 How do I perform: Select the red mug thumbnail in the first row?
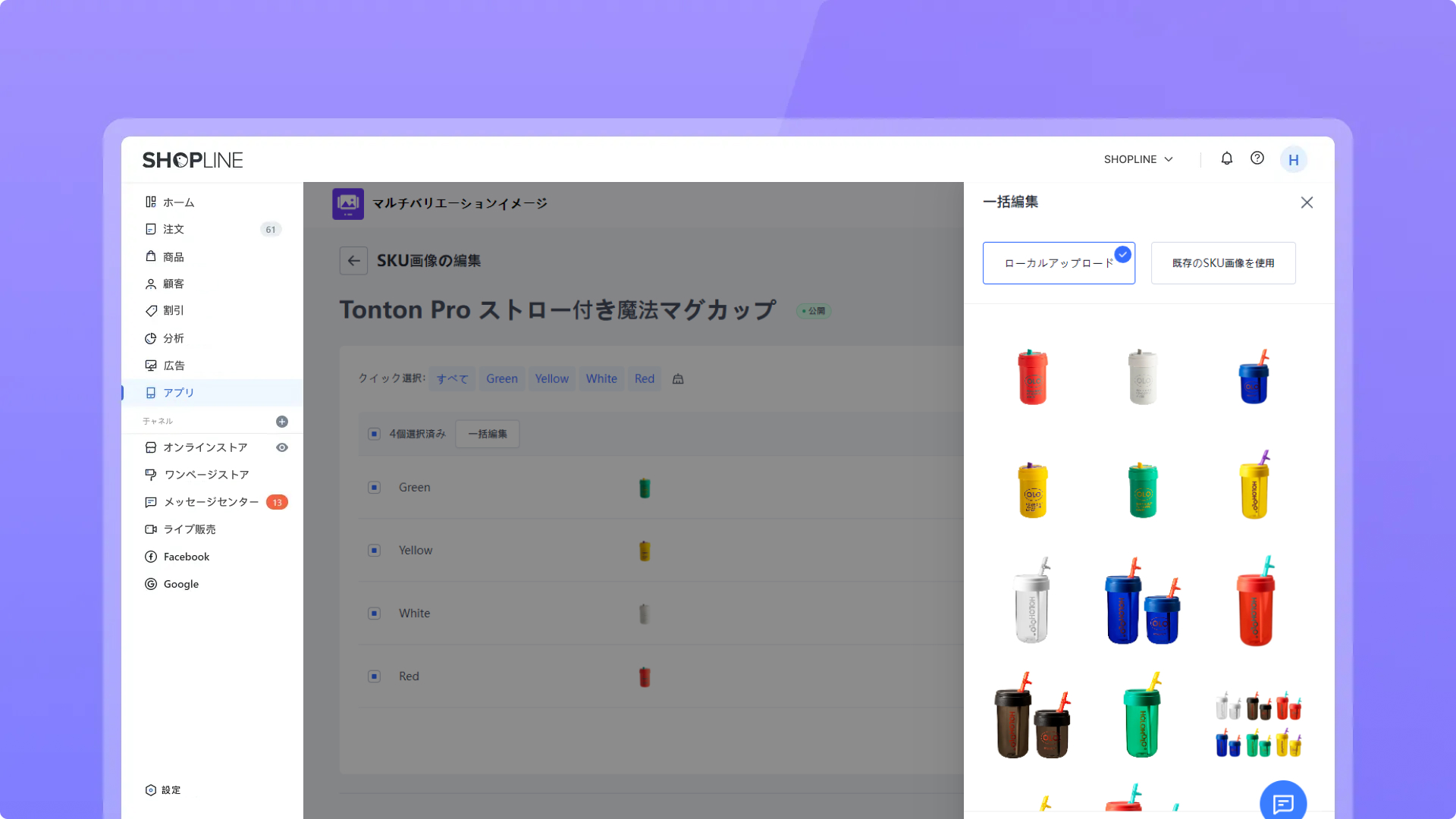pyautogui.click(x=1032, y=377)
